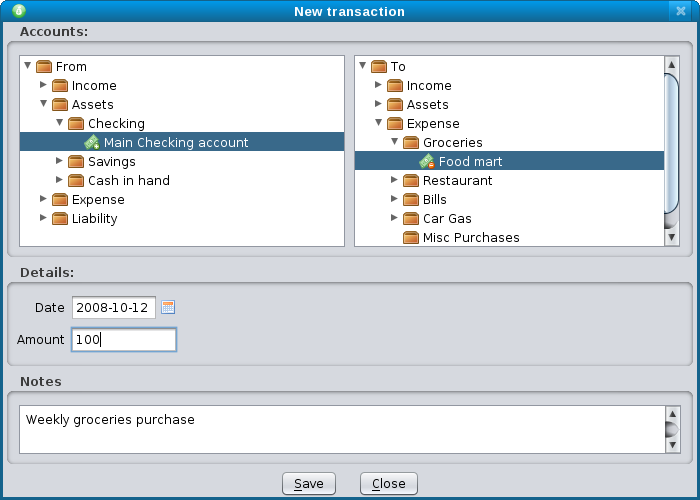Viewport: 700px width, 500px height.
Task: Select 'Bills' label in To tree
Action: point(435,200)
